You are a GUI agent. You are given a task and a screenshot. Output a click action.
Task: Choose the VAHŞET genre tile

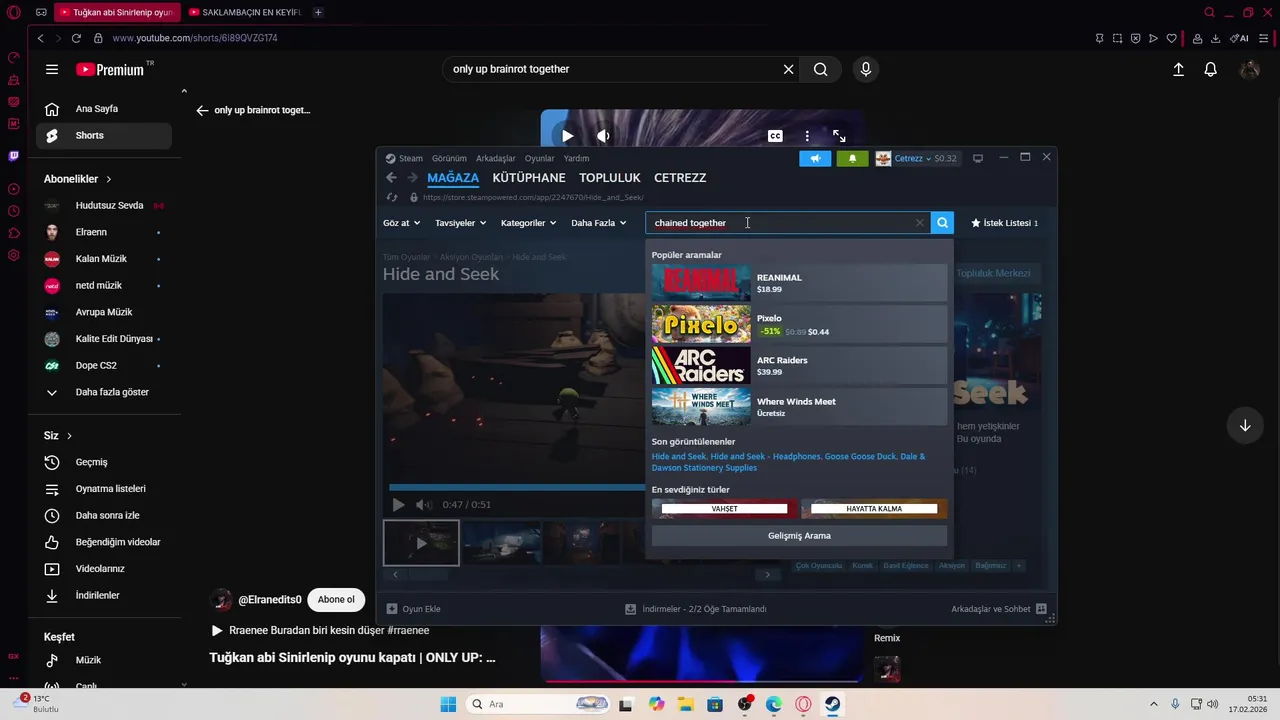pyautogui.click(x=725, y=509)
